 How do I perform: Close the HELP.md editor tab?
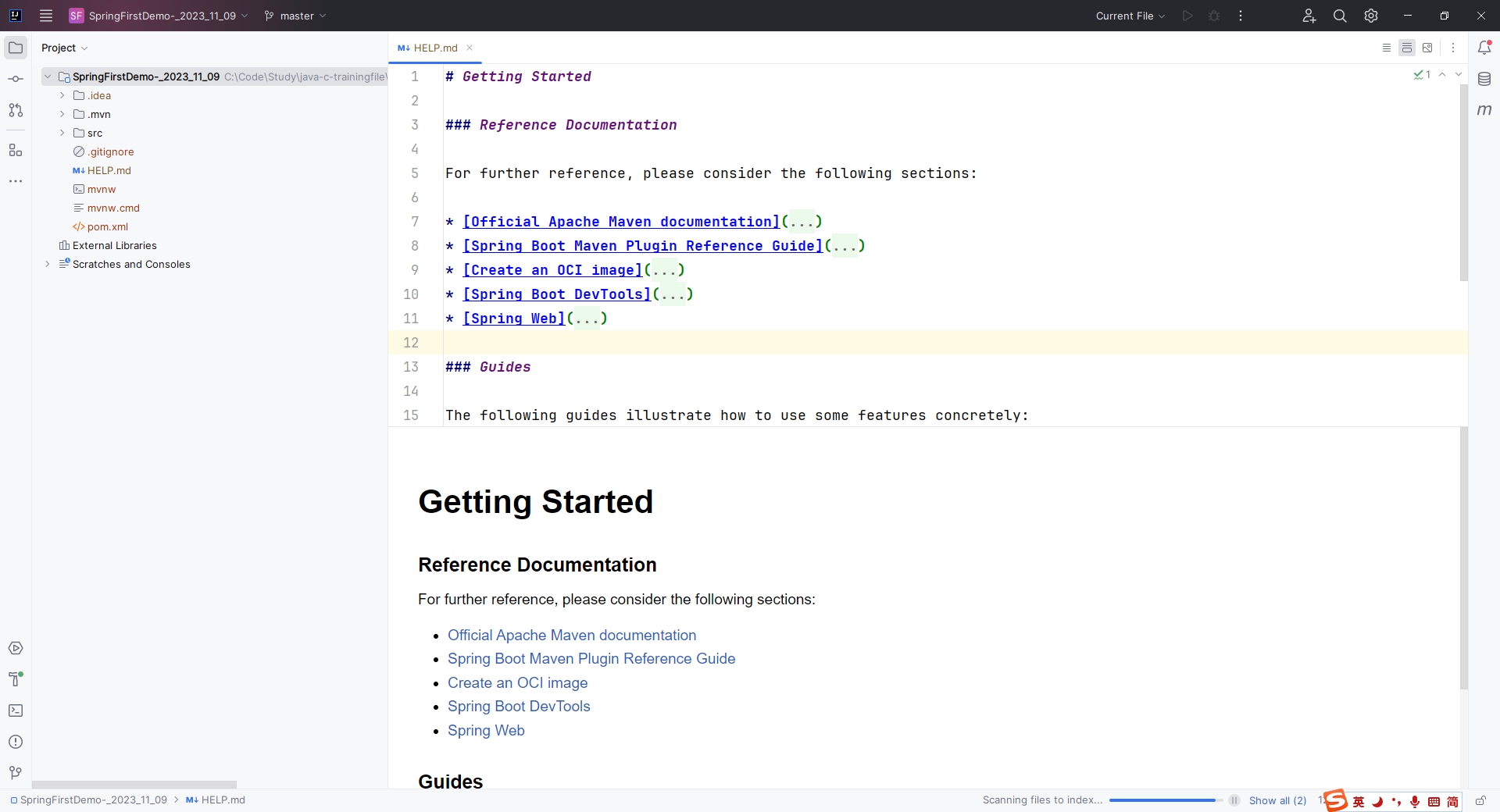point(470,48)
